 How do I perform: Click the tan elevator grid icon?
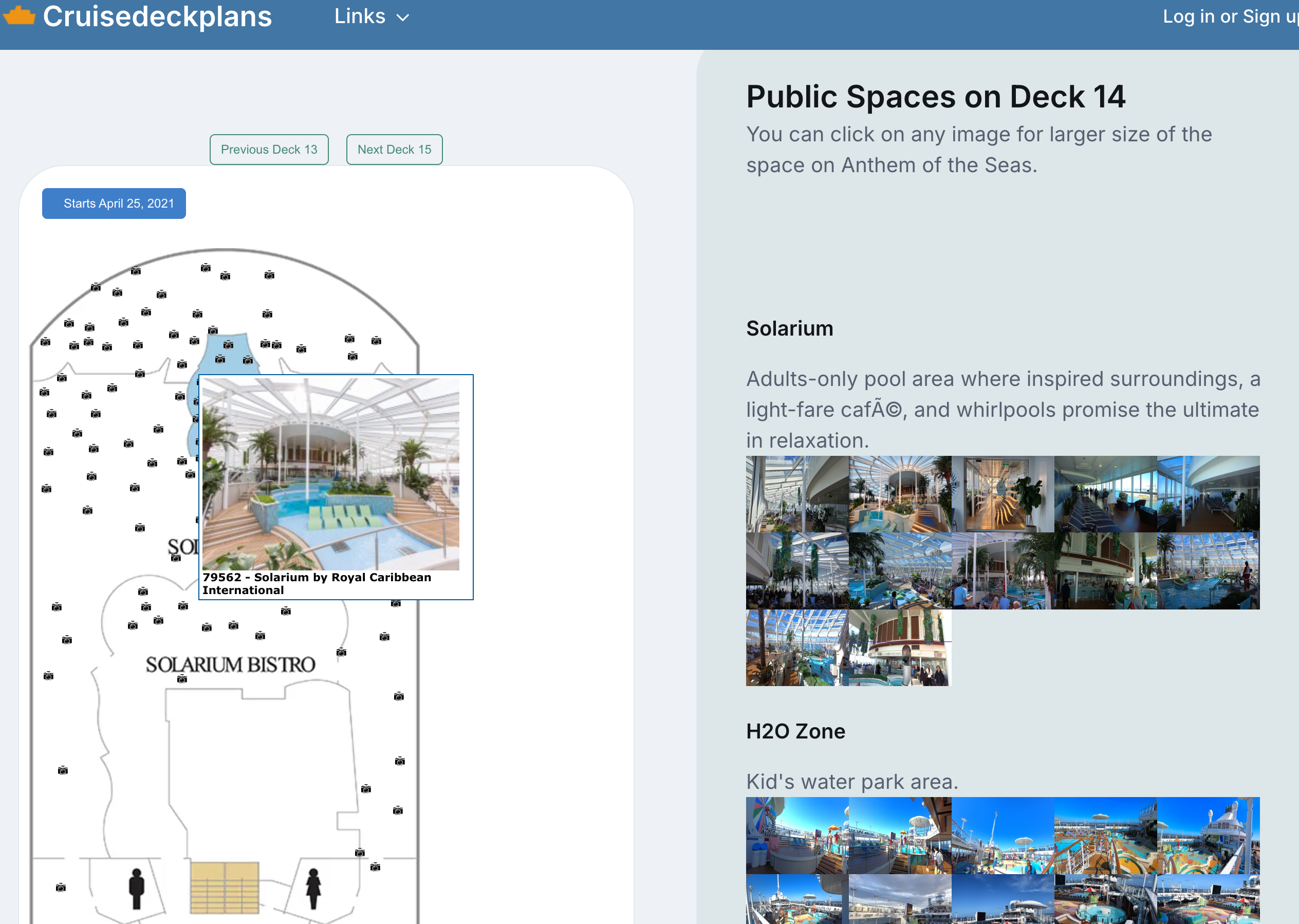pos(225,887)
